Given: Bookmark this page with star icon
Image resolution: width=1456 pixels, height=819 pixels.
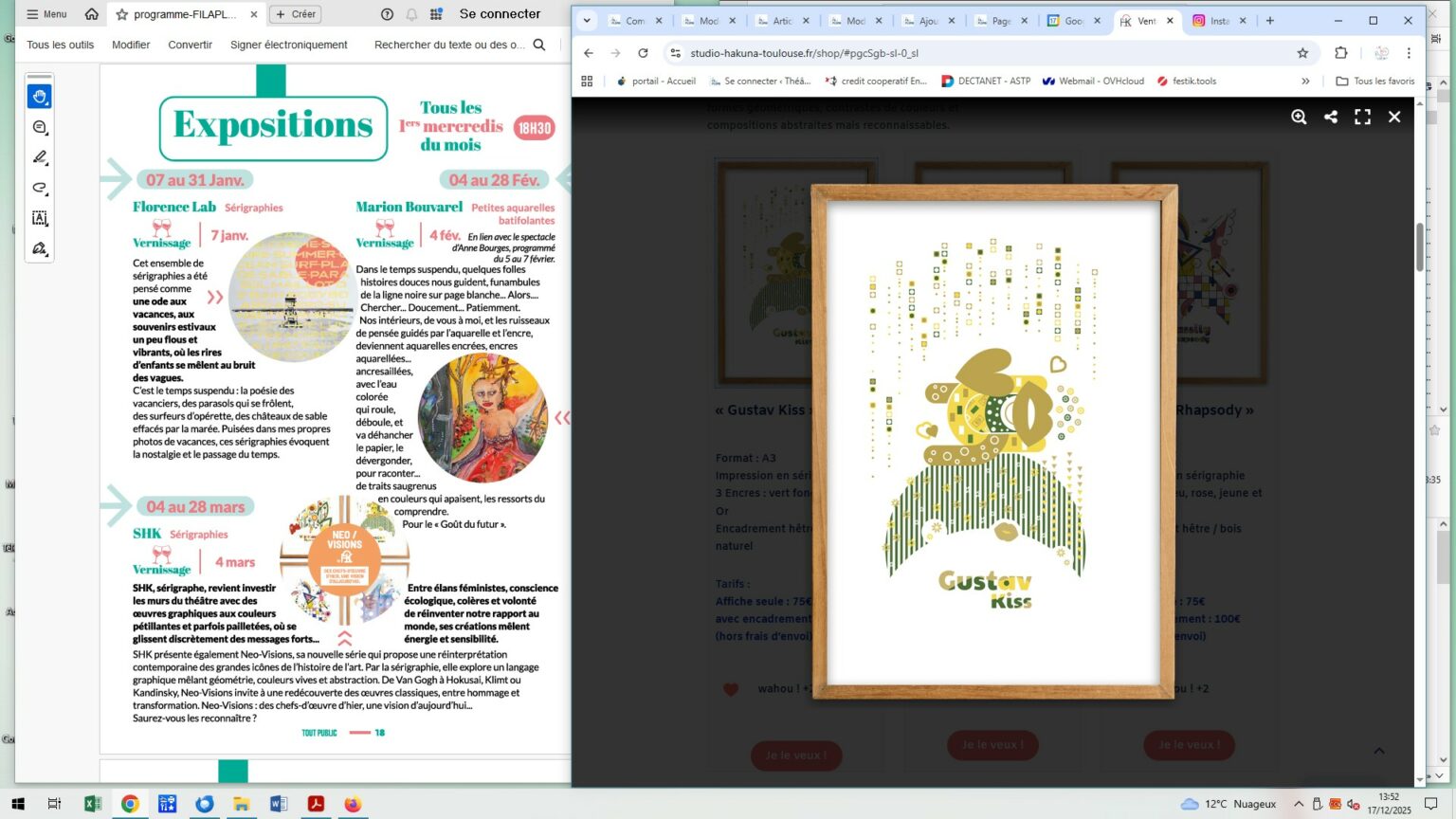Looking at the screenshot, I should (x=1302, y=53).
